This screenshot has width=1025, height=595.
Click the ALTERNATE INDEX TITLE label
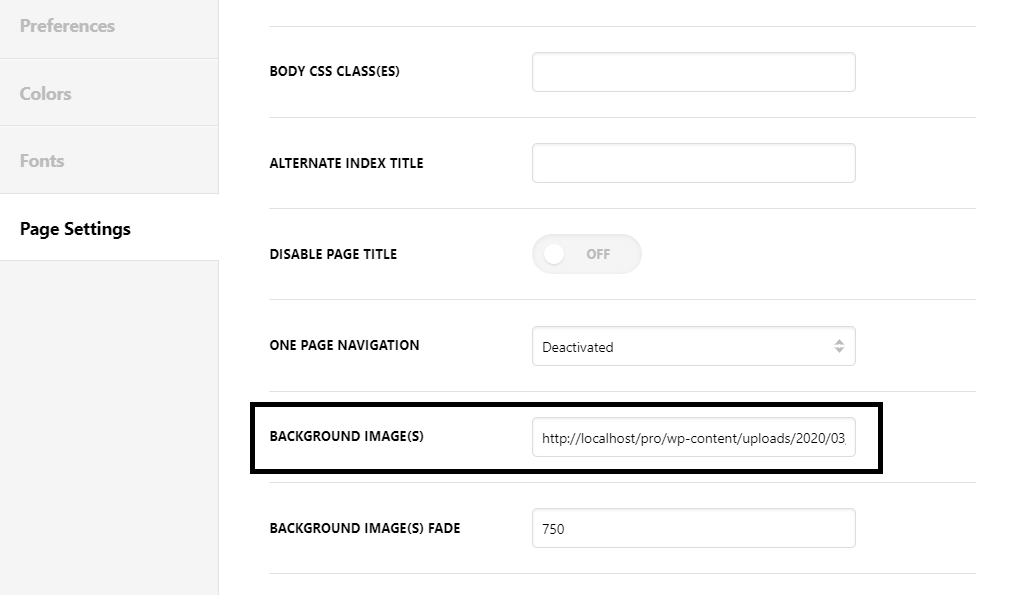point(346,163)
